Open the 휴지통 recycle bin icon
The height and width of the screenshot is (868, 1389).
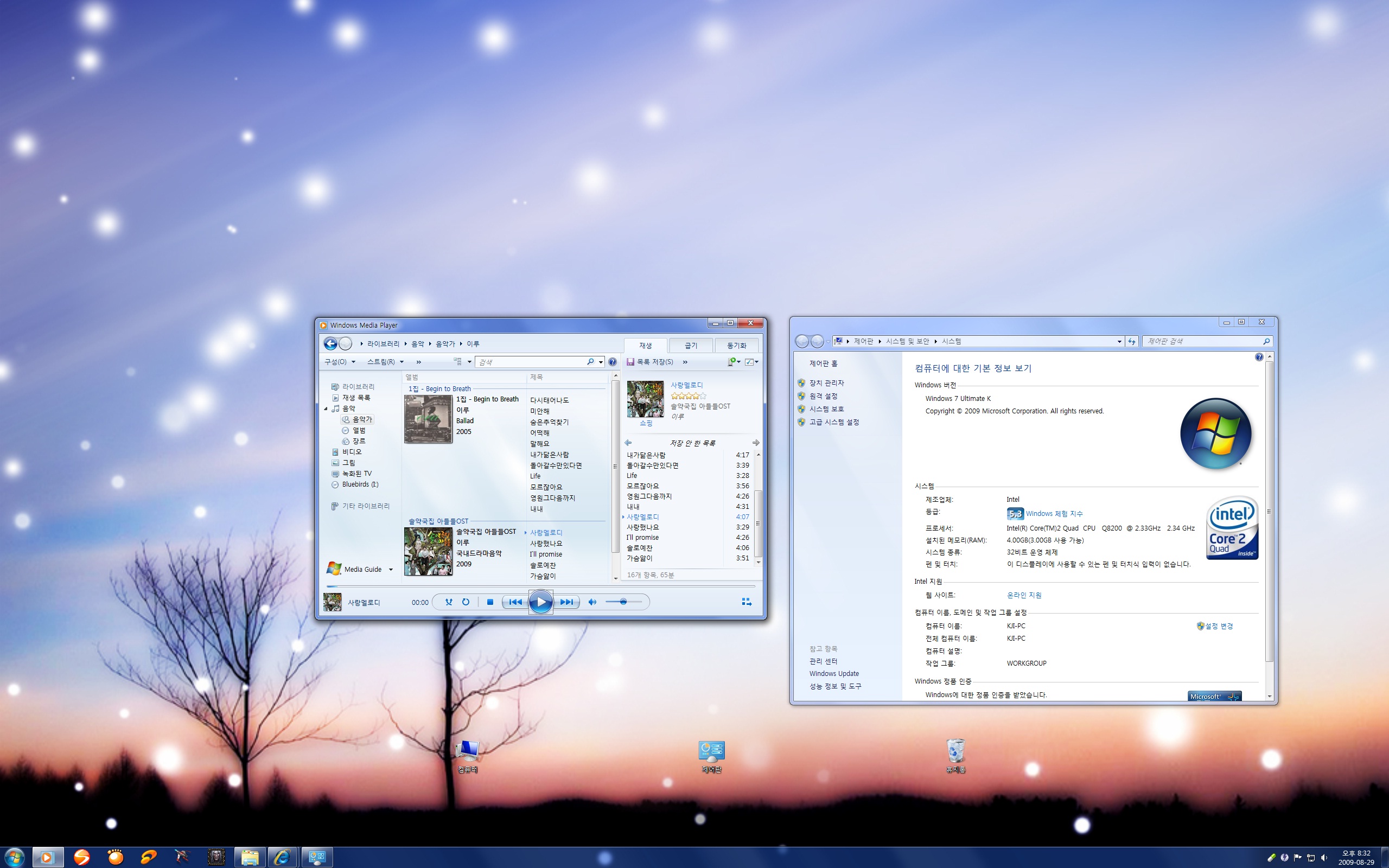[955, 756]
